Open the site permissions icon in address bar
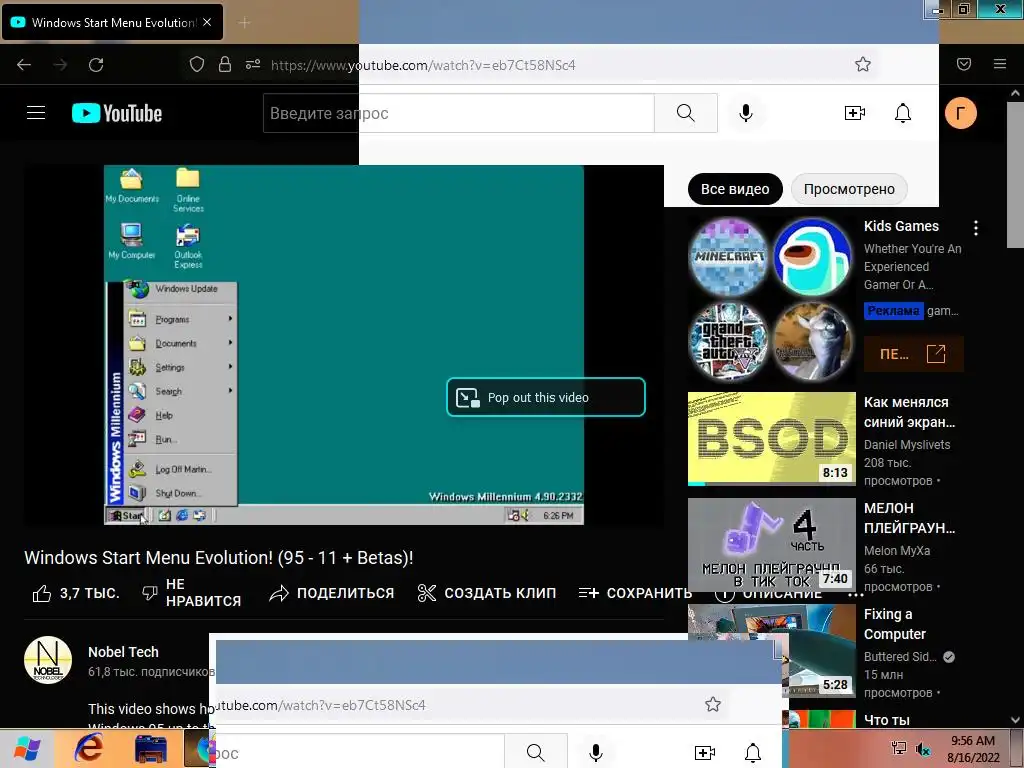 coord(253,64)
